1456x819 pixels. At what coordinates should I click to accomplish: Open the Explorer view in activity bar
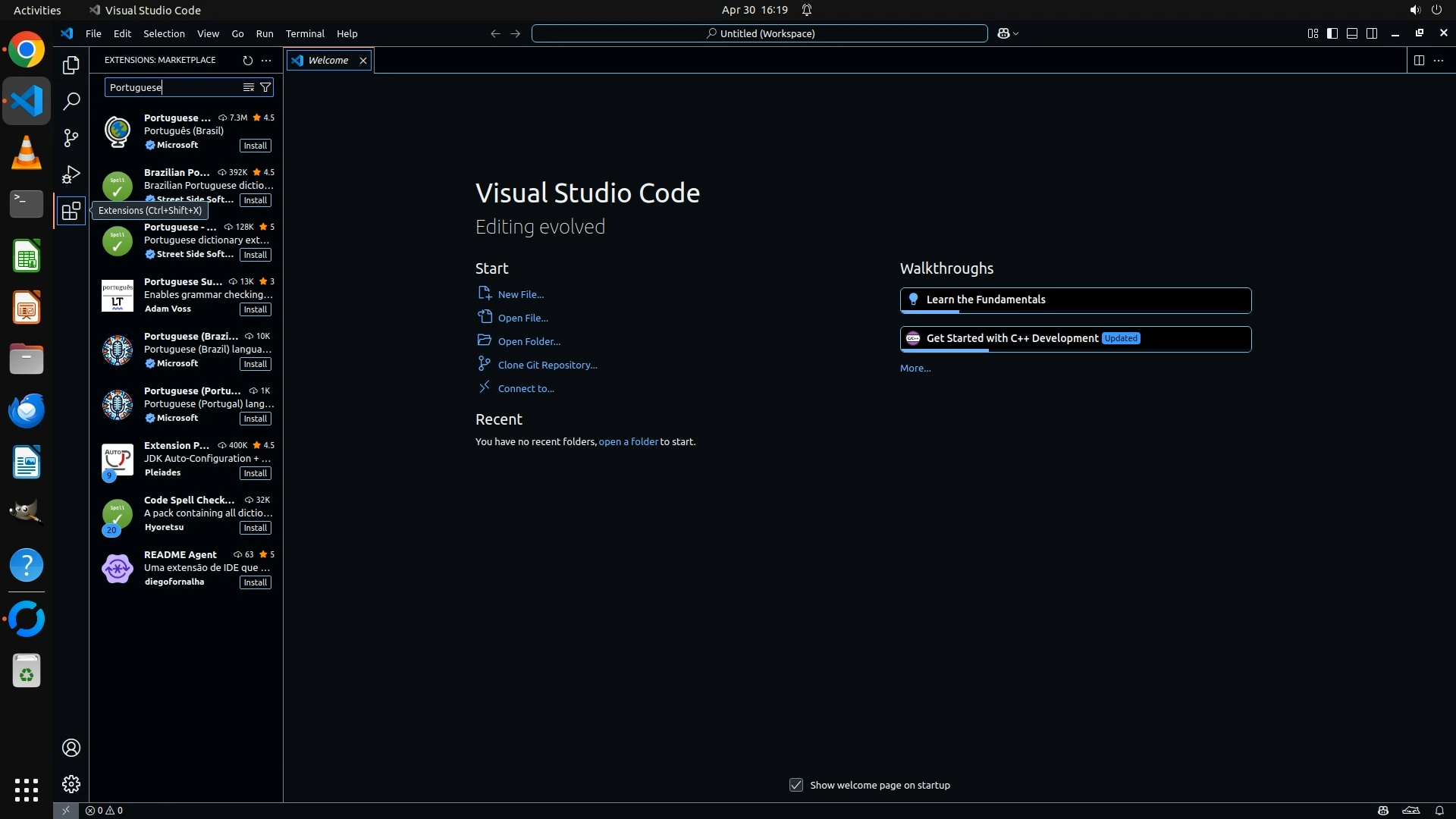[x=71, y=65]
